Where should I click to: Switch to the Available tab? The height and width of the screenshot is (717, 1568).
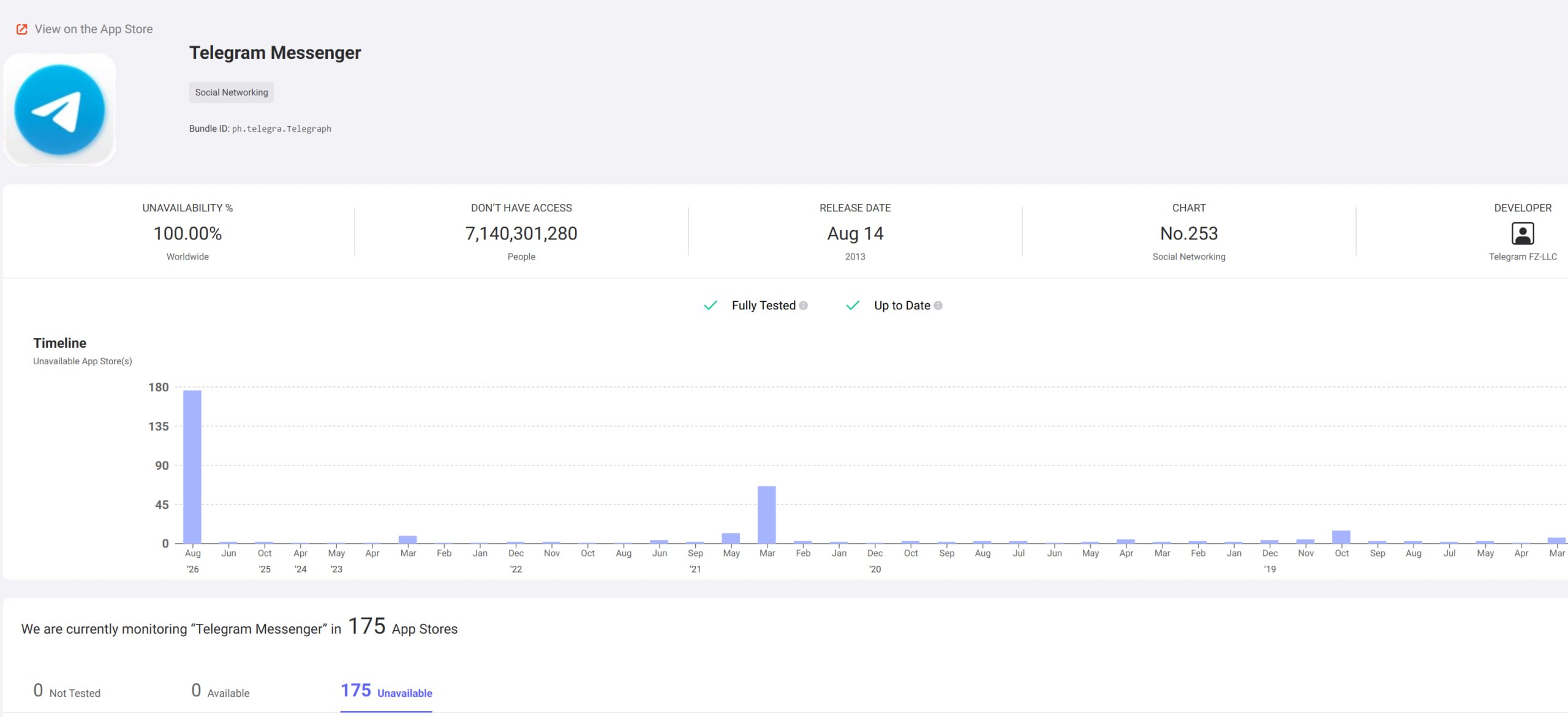pos(221,691)
